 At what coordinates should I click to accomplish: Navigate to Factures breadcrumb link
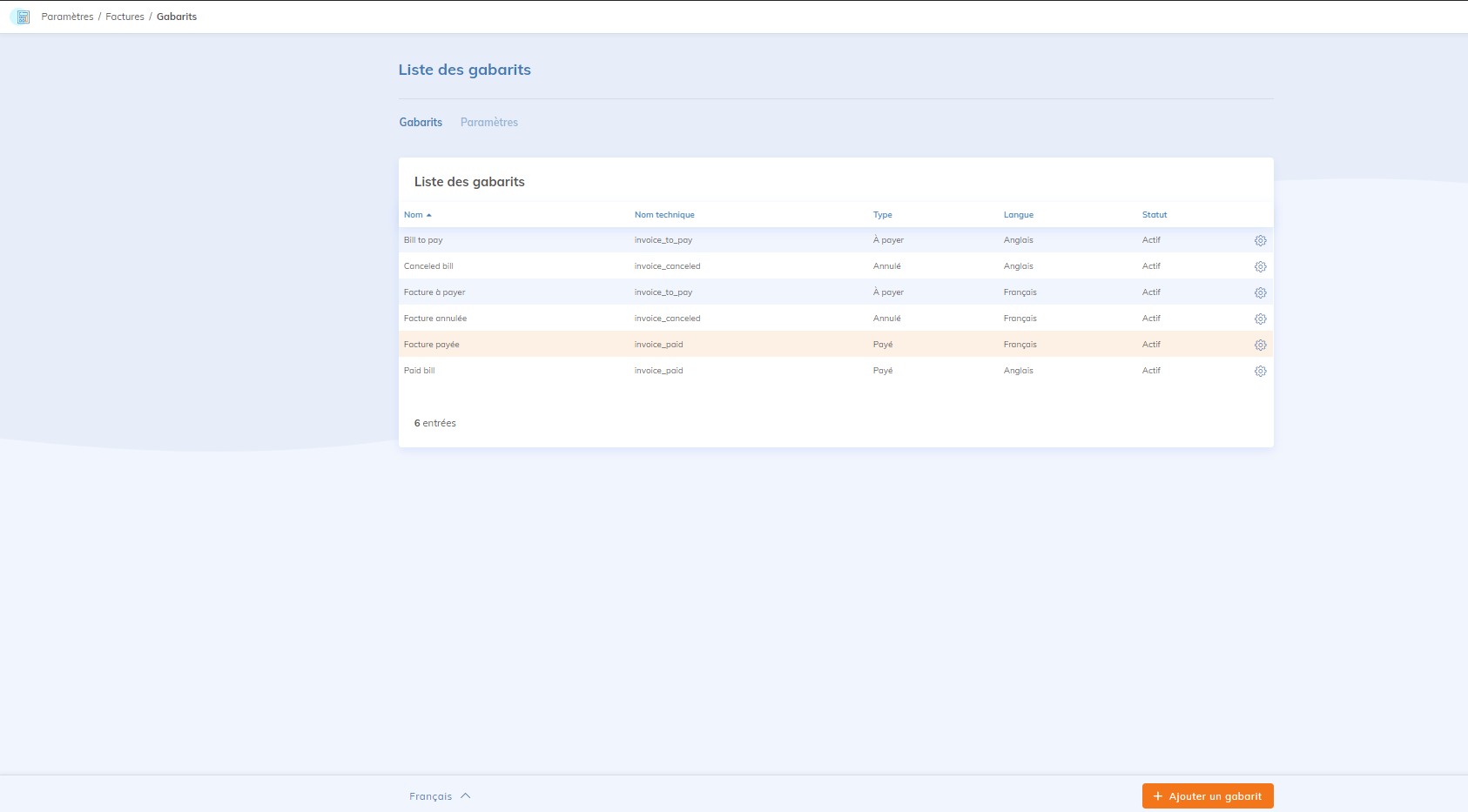pos(125,17)
